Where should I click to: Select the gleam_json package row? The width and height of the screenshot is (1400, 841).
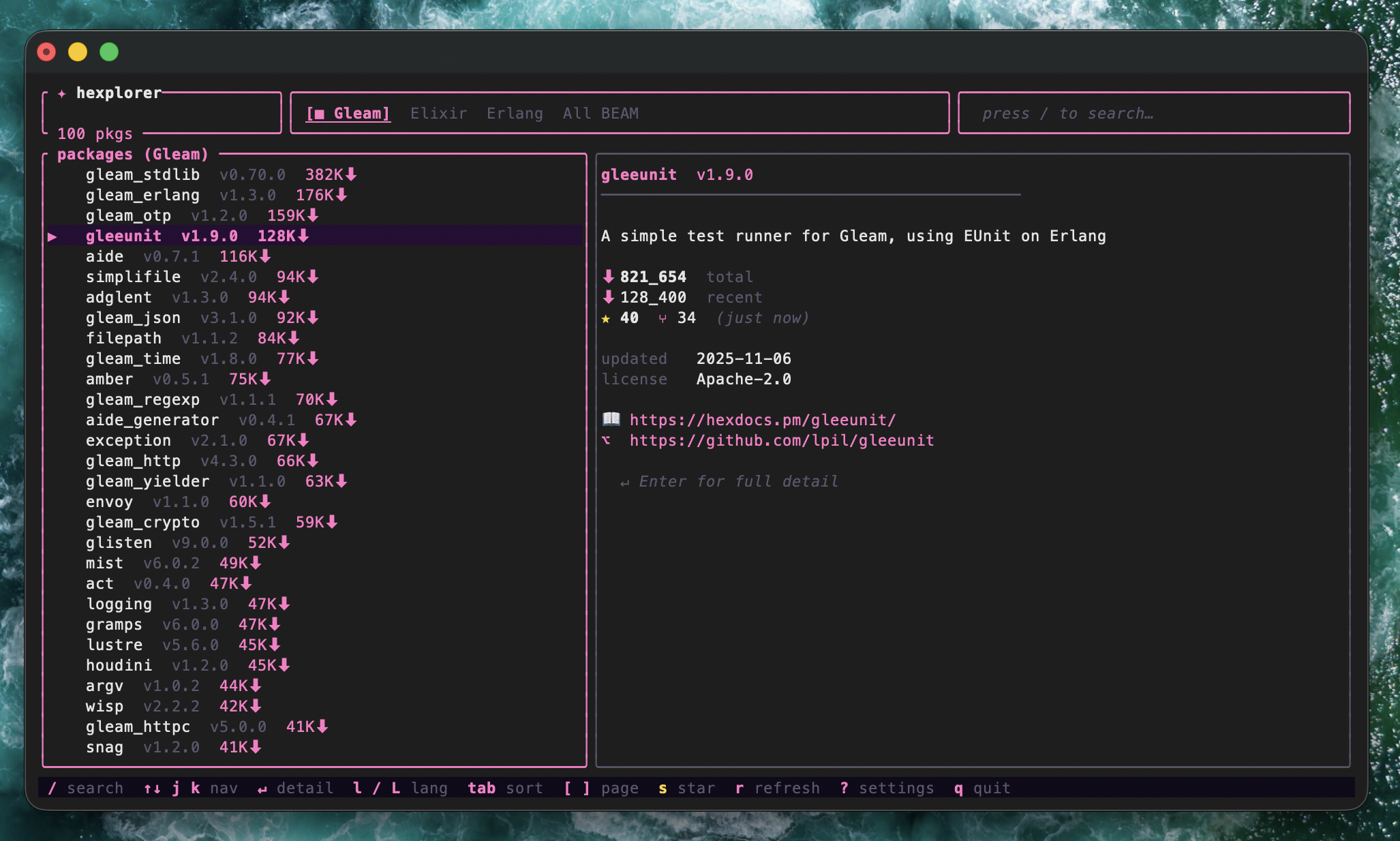pos(315,318)
